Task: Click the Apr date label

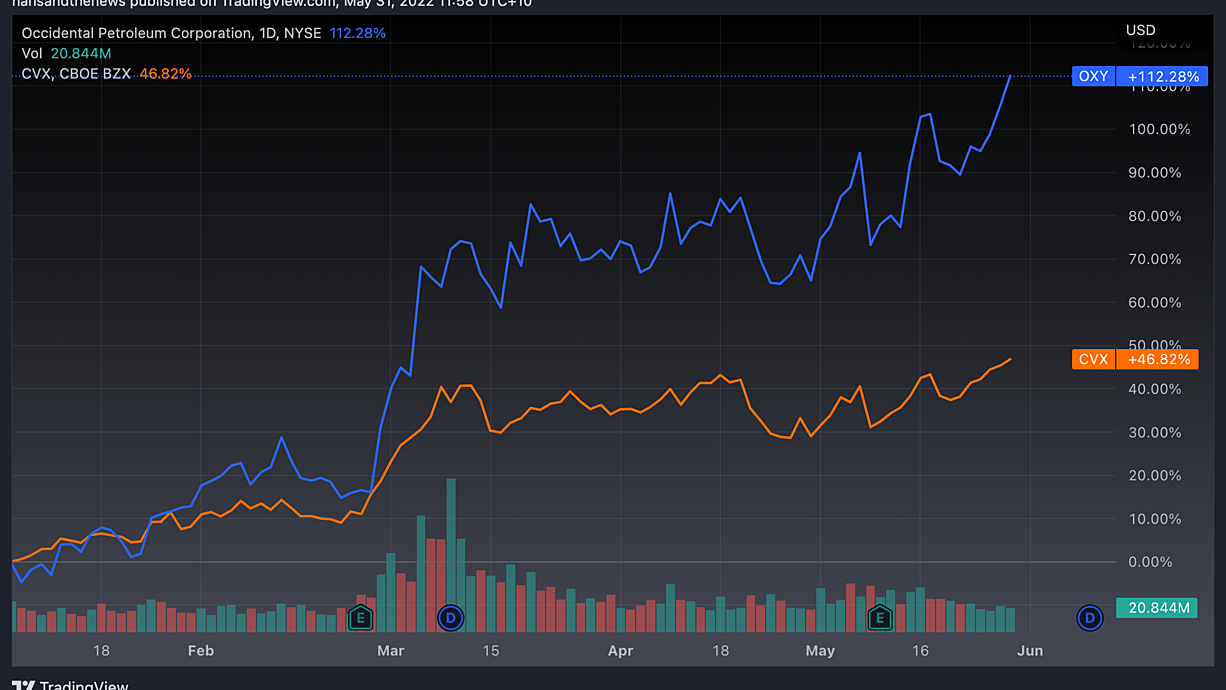Action: pyautogui.click(x=620, y=650)
